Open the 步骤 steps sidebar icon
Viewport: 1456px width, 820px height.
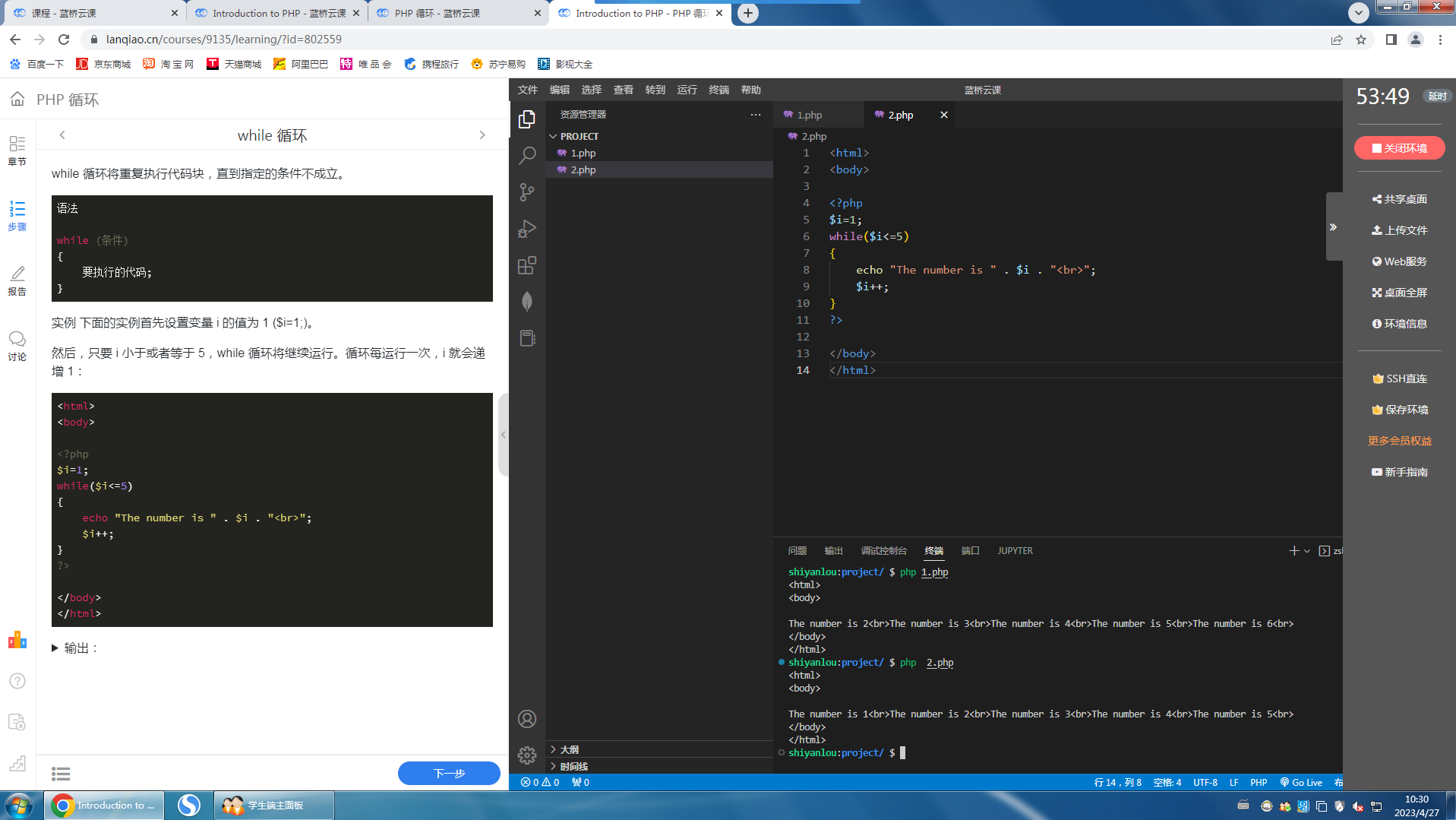pos(17,215)
